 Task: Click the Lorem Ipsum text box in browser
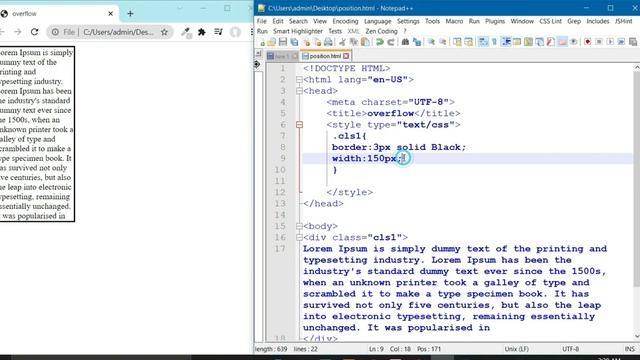coord(37,134)
